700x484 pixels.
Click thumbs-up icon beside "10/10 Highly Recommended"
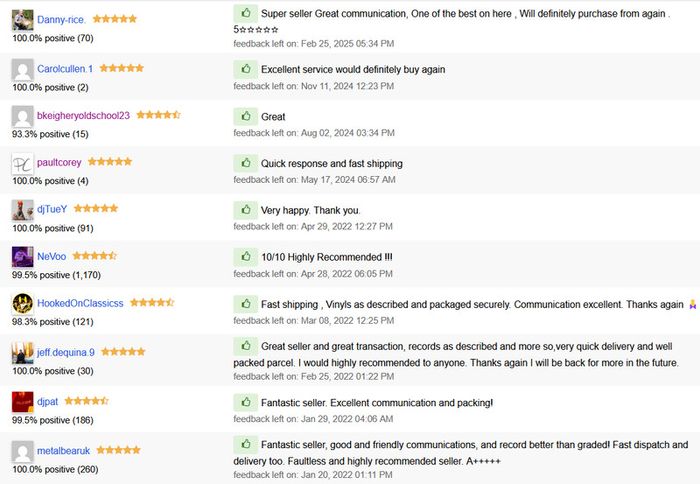(x=245, y=257)
